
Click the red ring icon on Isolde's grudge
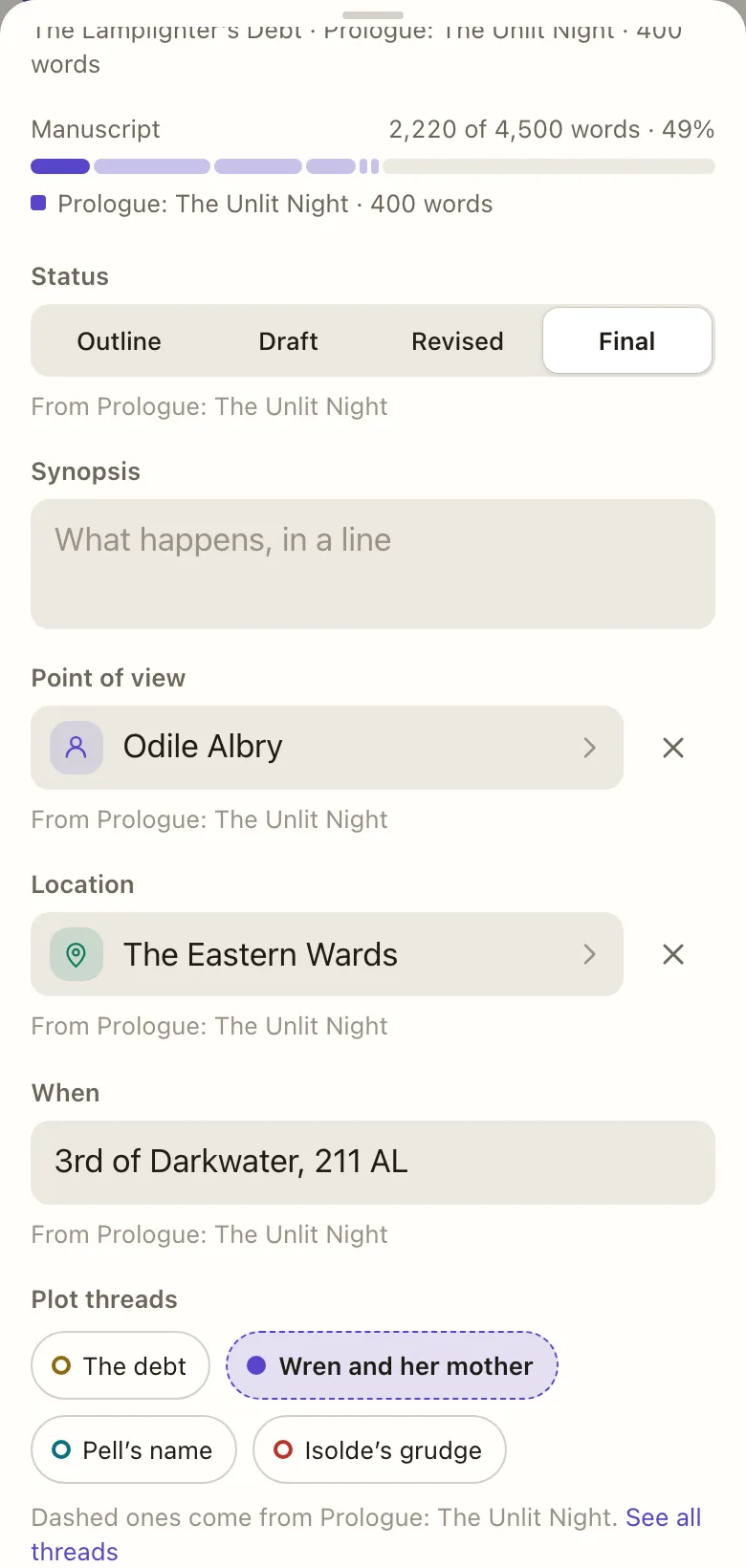click(283, 1449)
